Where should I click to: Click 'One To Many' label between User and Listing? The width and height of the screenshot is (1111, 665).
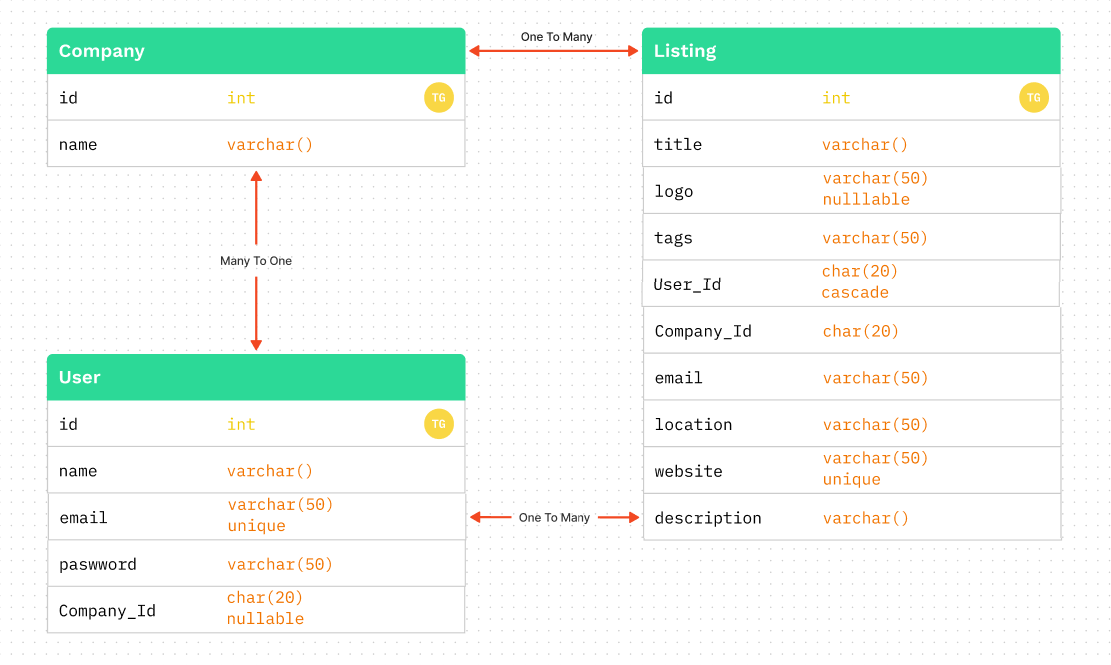coord(554,518)
